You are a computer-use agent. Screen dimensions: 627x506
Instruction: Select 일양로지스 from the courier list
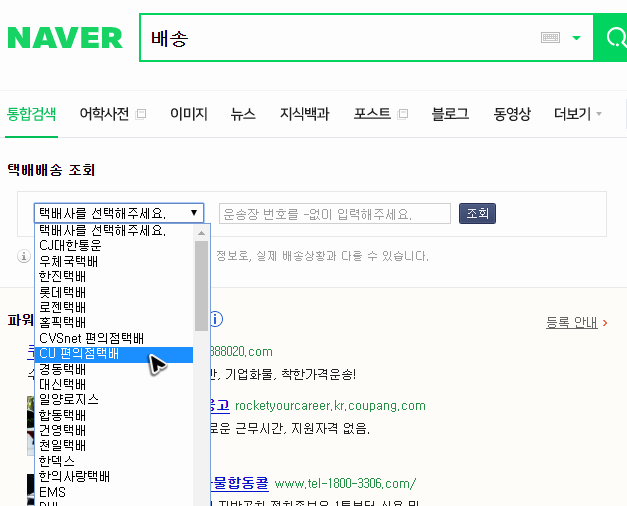[114, 399]
